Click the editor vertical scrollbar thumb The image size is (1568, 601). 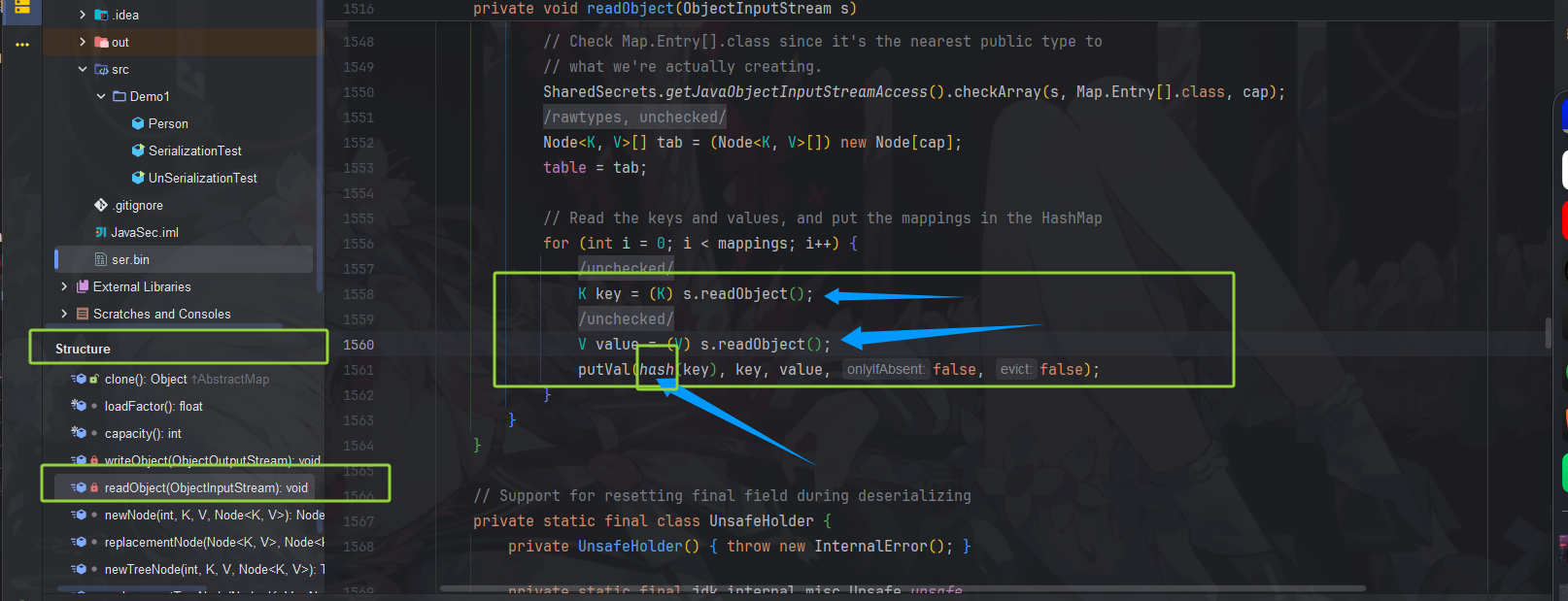click(1548, 333)
